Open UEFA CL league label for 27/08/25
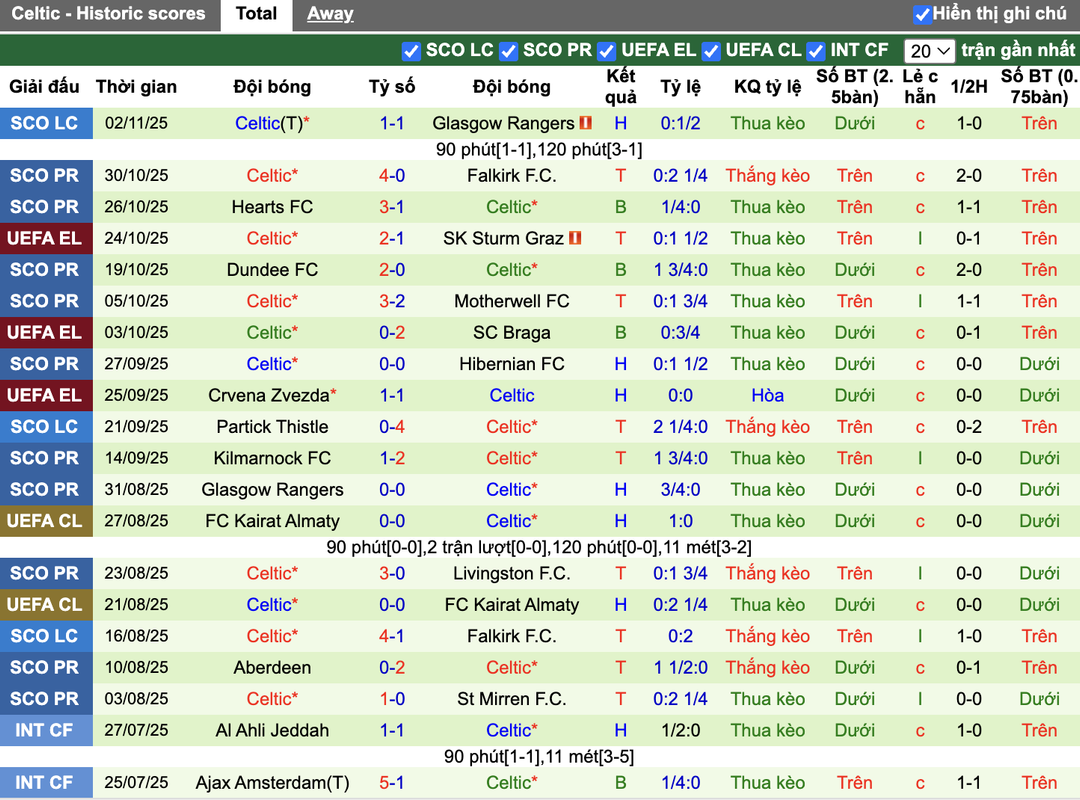Viewport: 1080px width, 800px height. click(45, 521)
